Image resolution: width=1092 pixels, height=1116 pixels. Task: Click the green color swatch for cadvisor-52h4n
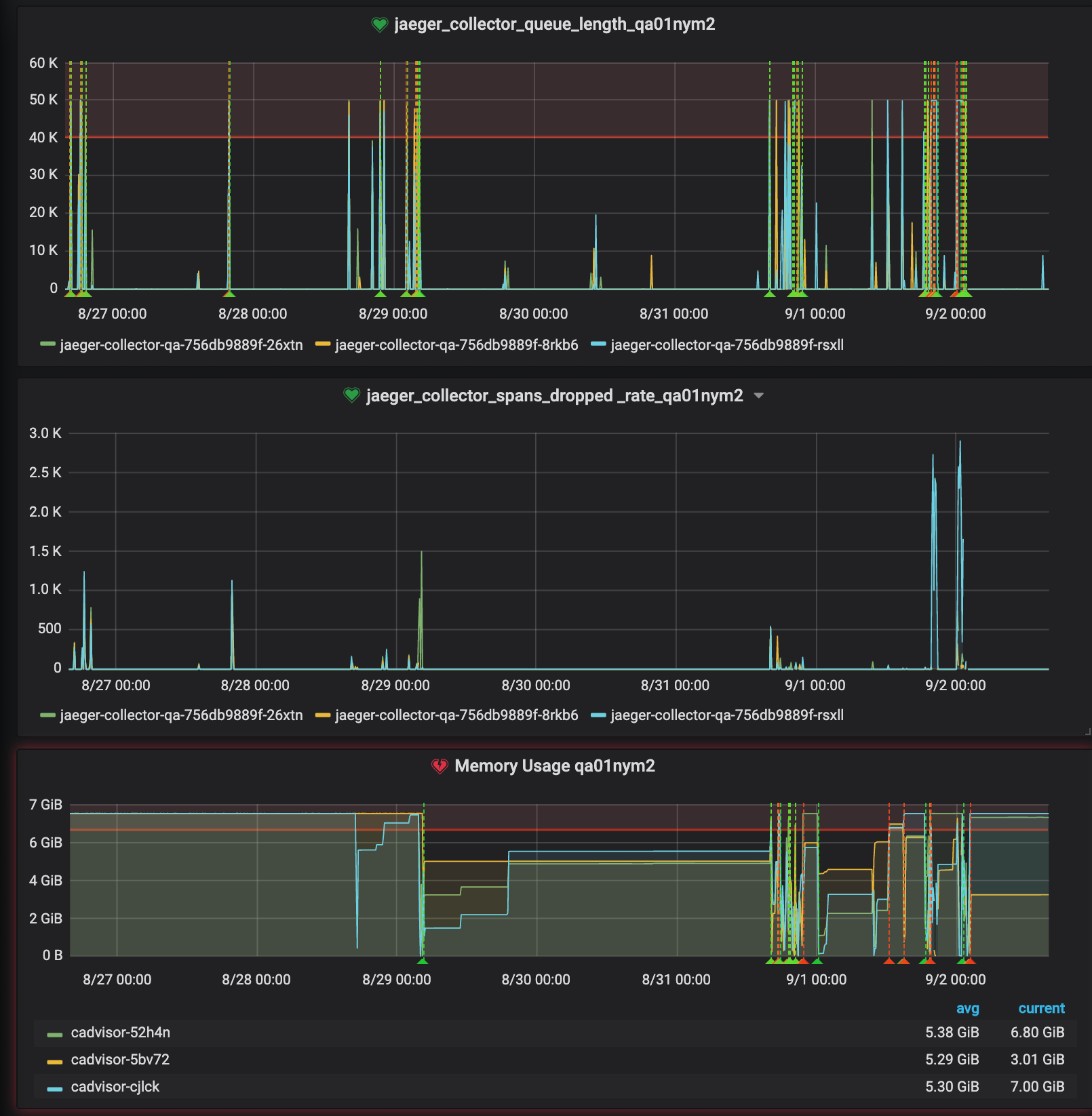click(55, 1033)
